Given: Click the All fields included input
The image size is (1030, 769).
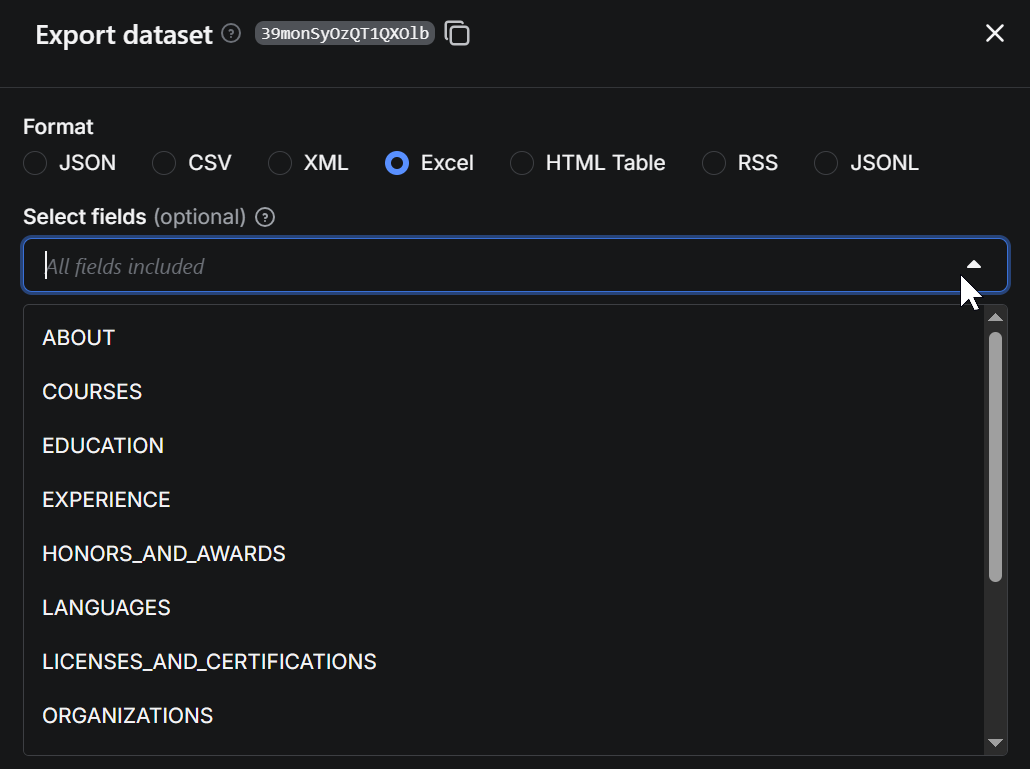Looking at the screenshot, I should tap(480, 266).
